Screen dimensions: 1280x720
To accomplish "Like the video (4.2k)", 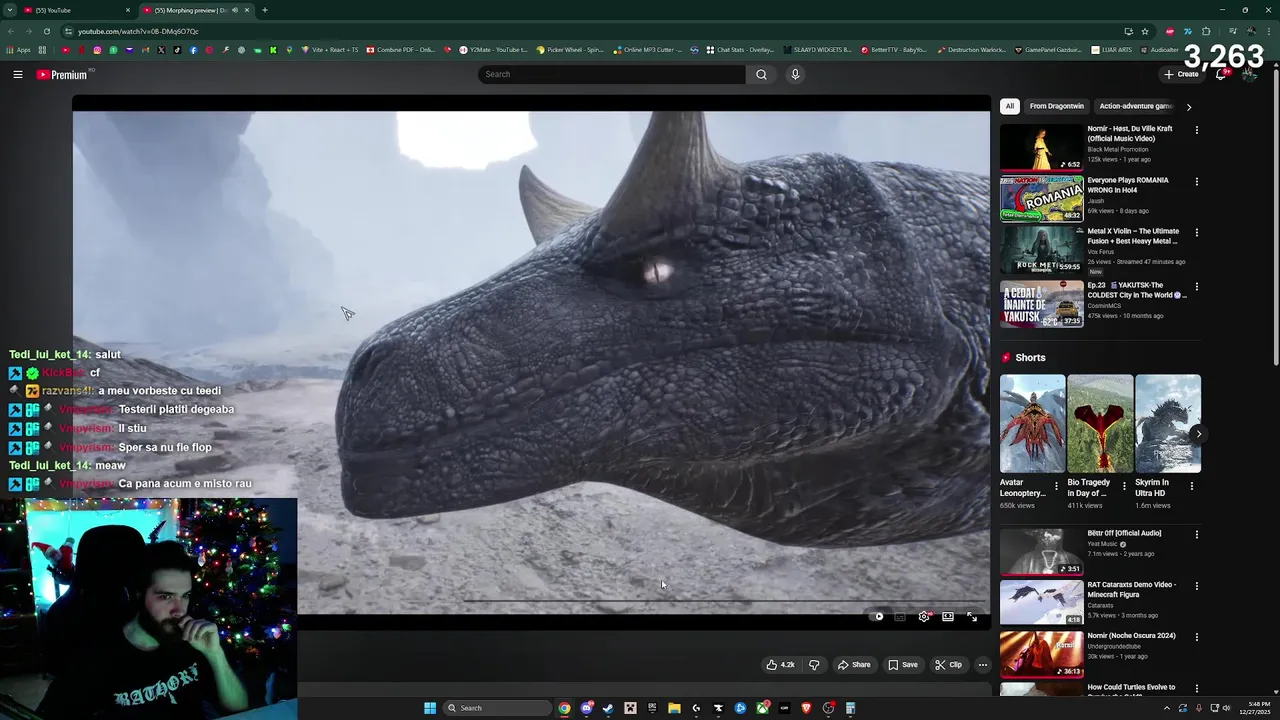I will tap(780, 665).
